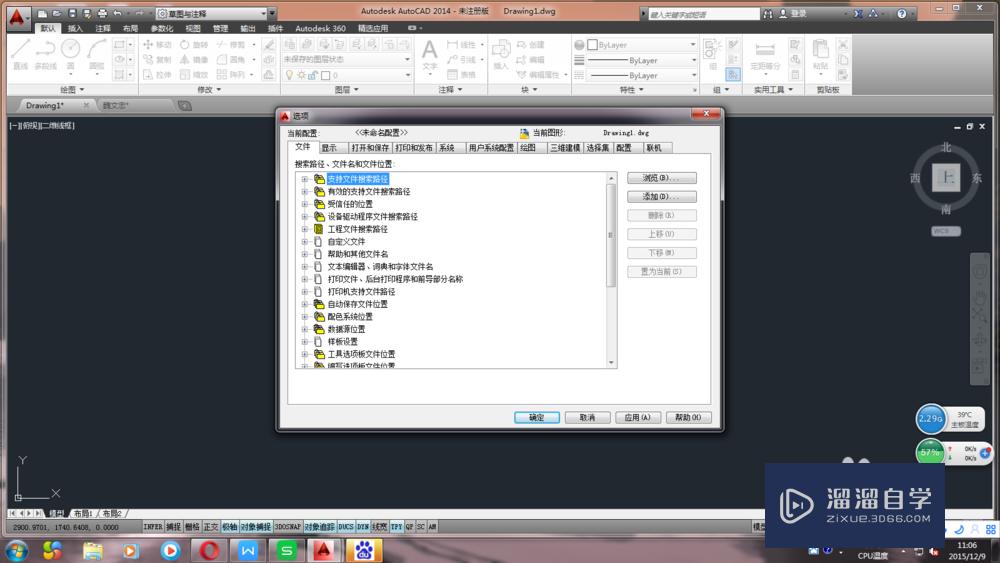Click the 帮助(H) help button

click(688, 418)
